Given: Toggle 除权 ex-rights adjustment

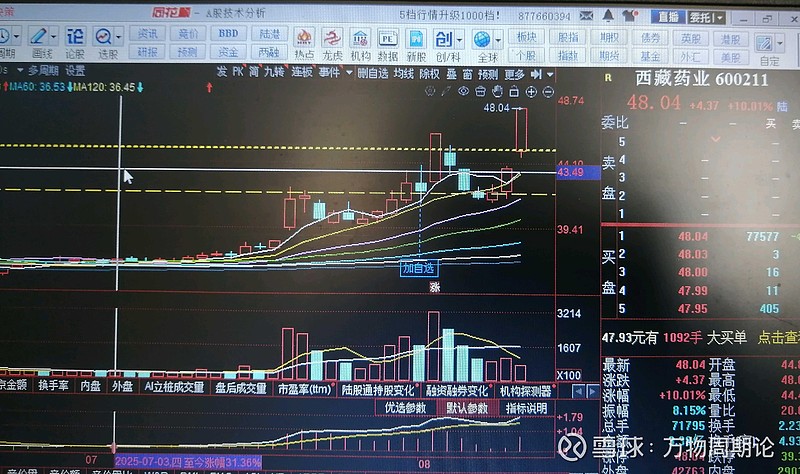Looking at the screenshot, I should coord(429,74).
